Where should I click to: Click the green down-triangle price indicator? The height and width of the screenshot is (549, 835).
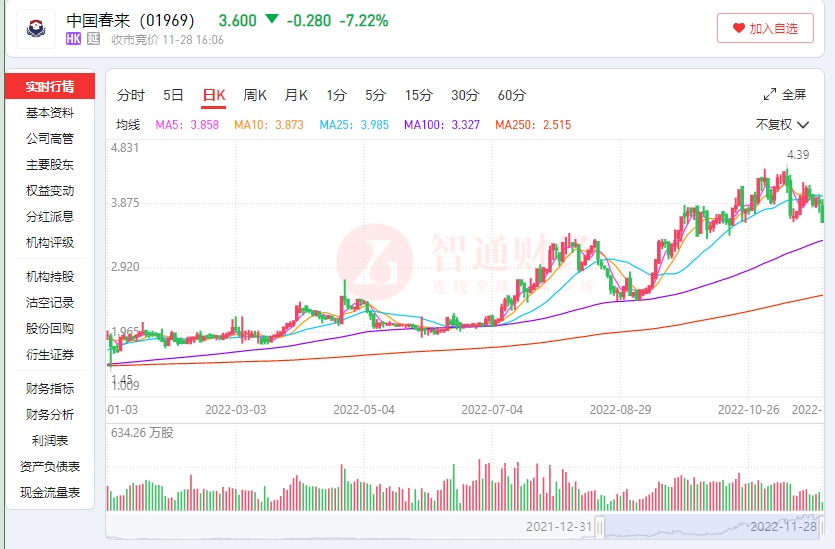[x=272, y=20]
